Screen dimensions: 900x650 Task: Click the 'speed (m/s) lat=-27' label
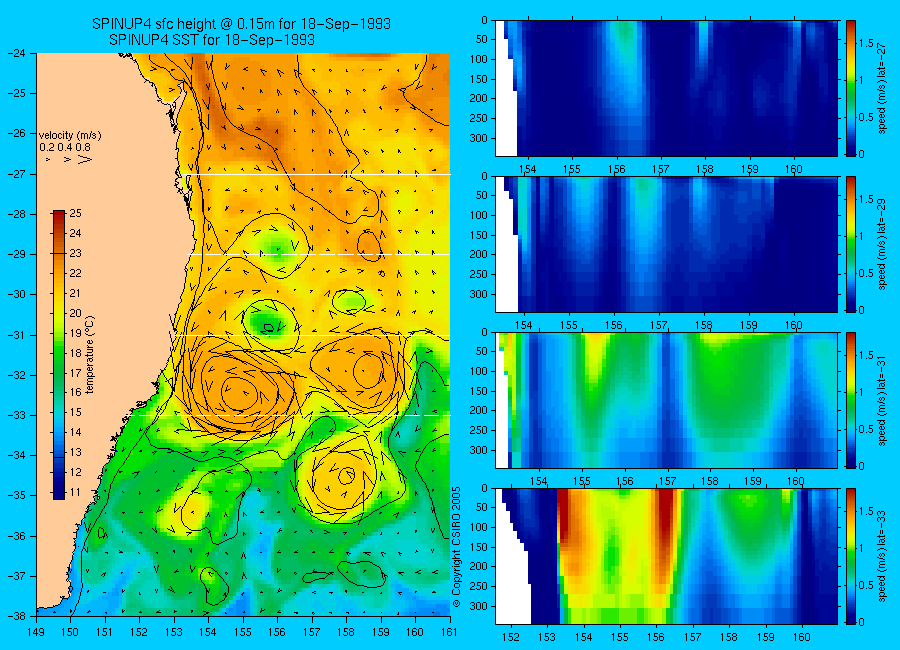click(883, 88)
